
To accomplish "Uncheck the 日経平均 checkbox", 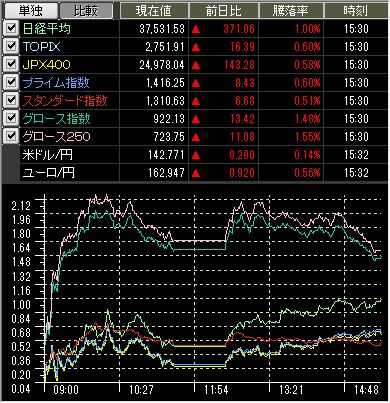I will coord(11,28).
